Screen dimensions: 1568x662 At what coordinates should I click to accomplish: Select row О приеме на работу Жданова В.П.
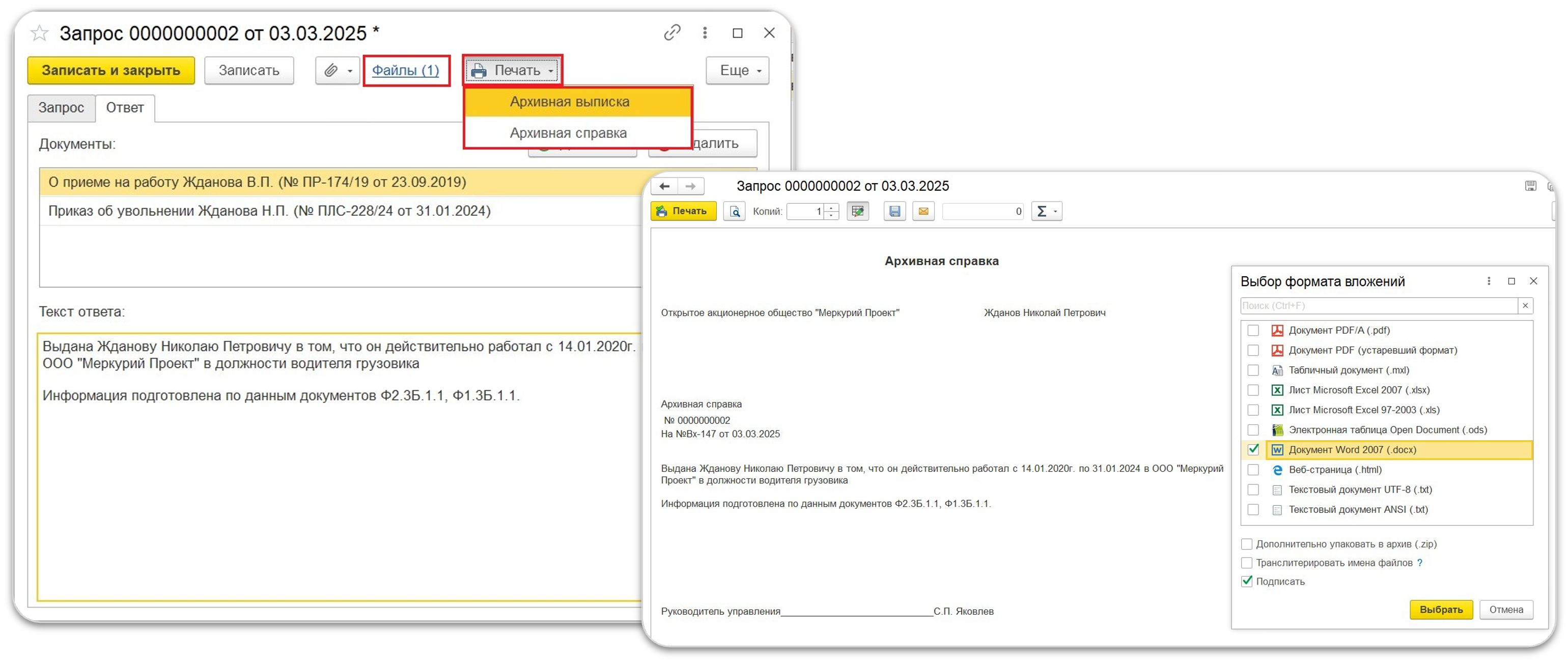pyautogui.click(x=341, y=182)
